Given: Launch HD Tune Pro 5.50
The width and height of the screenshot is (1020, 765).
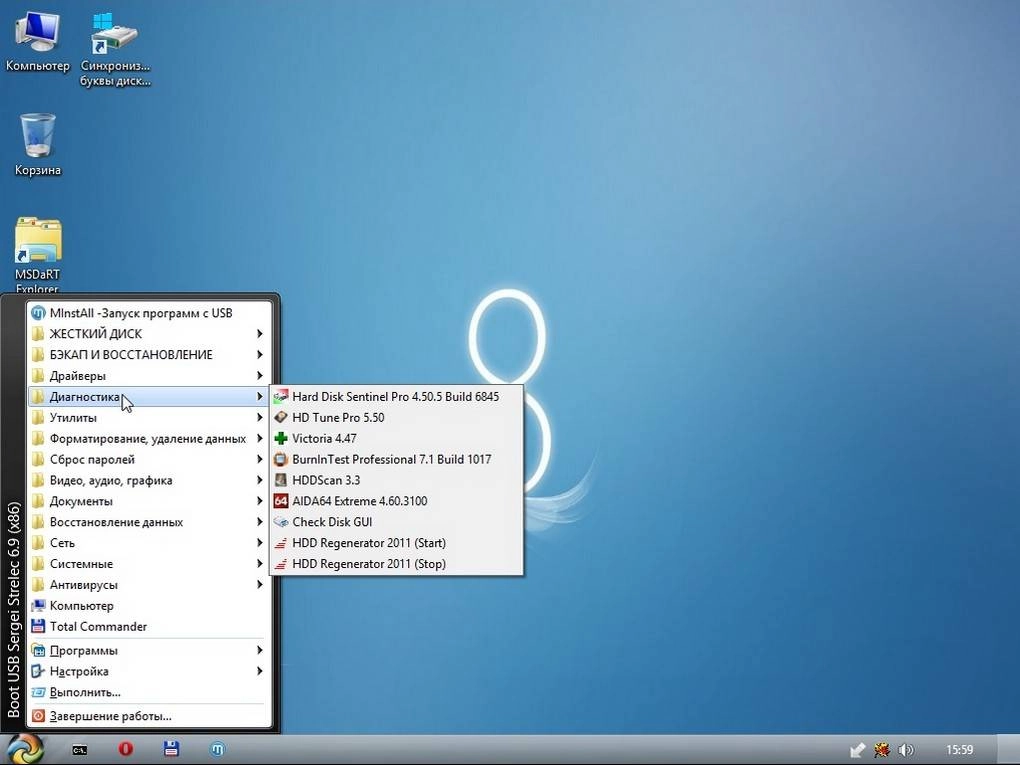Looking at the screenshot, I should [x=396, y=418].
